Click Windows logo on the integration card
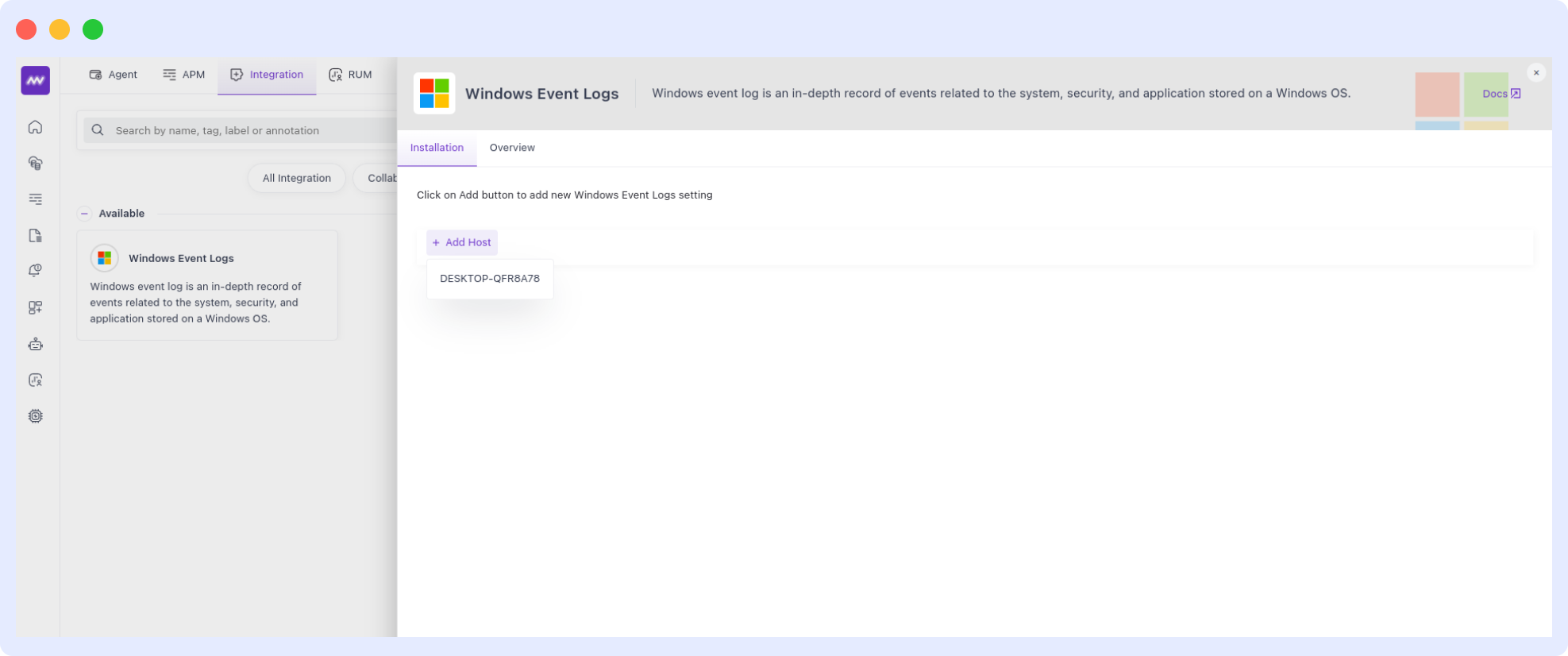This screenshot has height=656, width=1568. (x=104, y=258)
